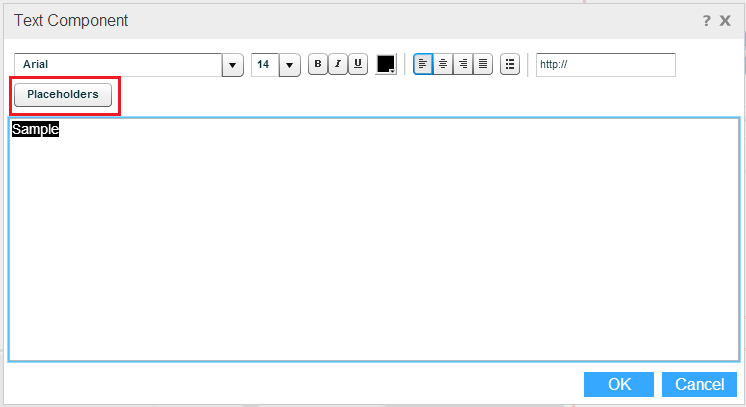Toggle Italic formatting
This screenshot has width=746, height=407.
coord(338,64)
